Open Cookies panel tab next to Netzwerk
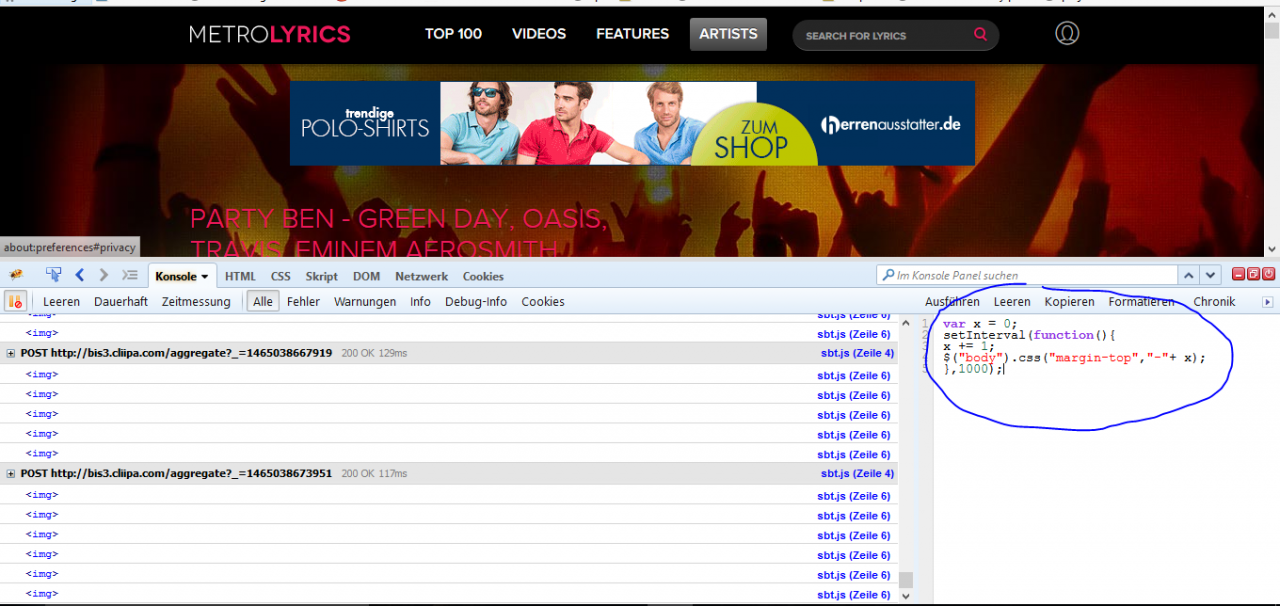Screen dimensions: 1280x606 483,276
